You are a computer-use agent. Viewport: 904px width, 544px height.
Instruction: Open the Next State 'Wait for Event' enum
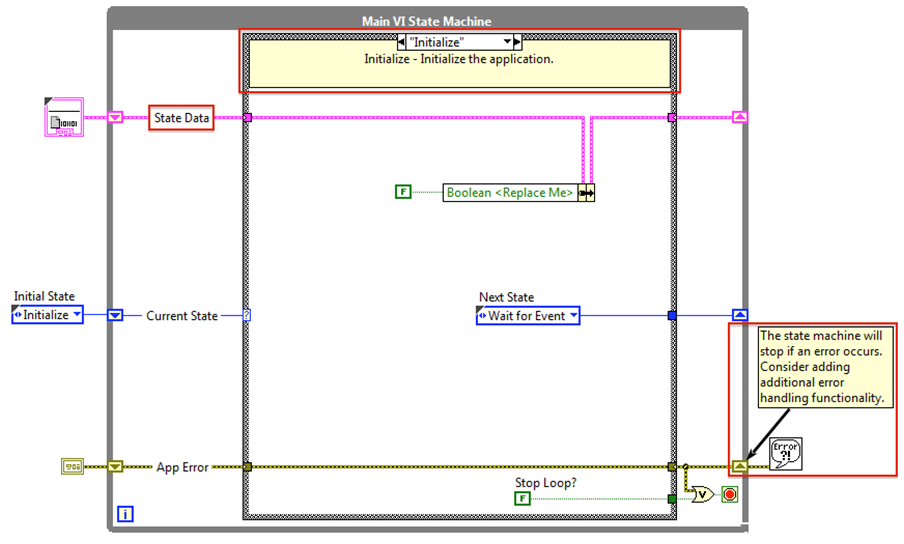click(528, 316)
